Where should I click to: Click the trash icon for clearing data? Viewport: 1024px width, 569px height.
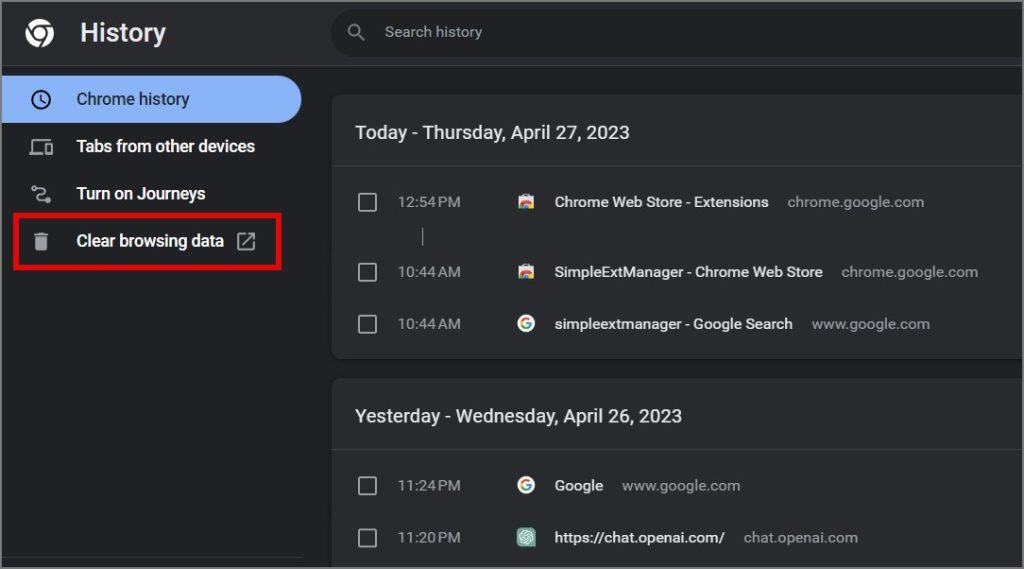click(x=41, y=241)
